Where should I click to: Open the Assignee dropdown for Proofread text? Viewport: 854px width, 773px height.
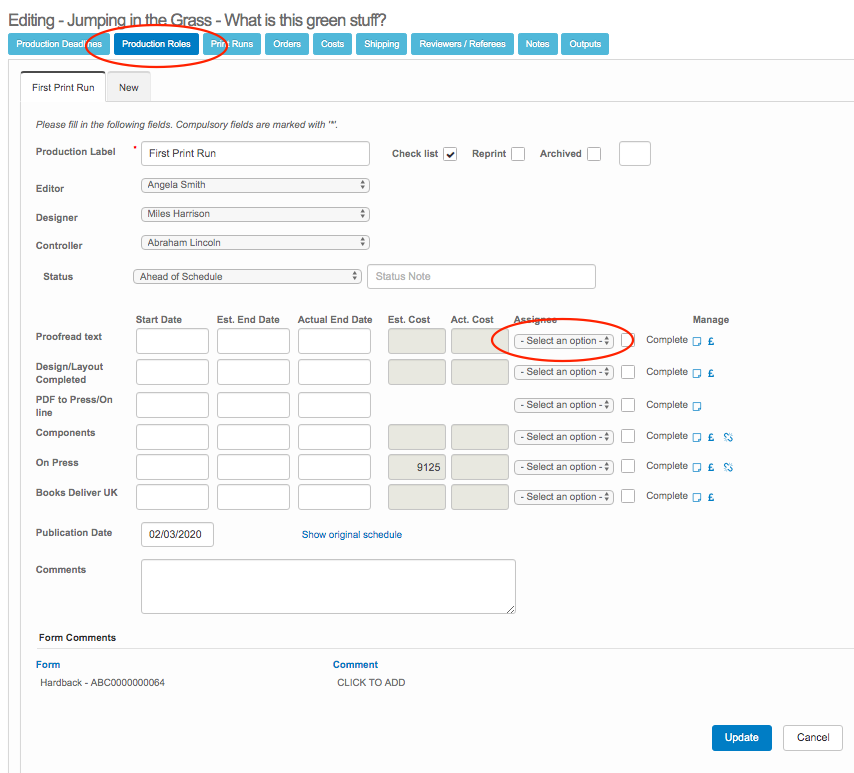pyautogui.click(x=565, y=341)
